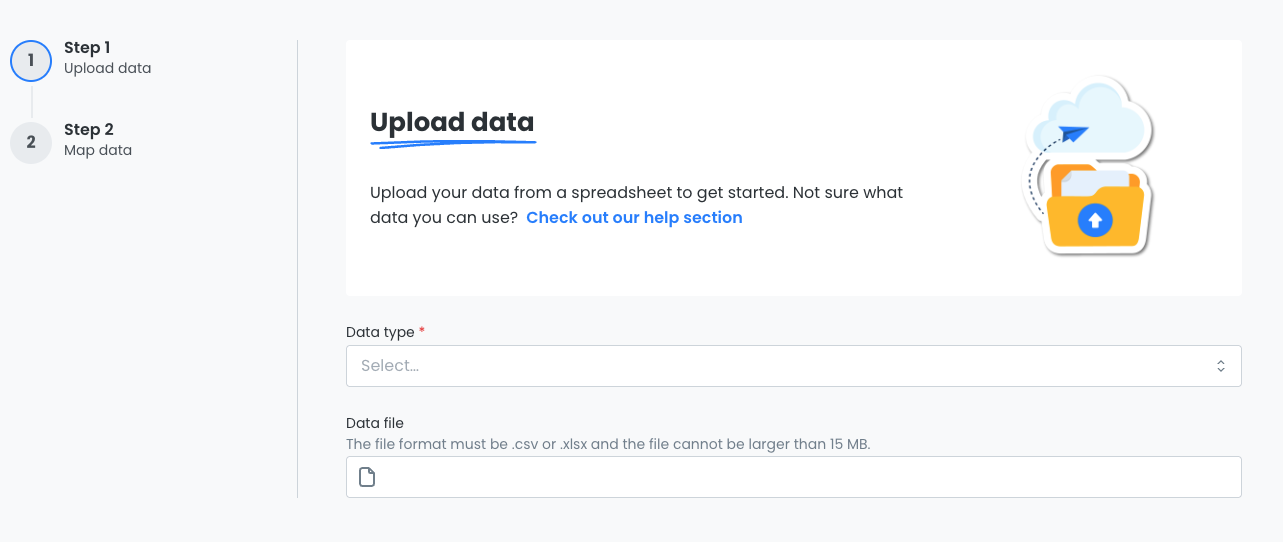Click the "Data type" field label
The width and height of the screenshot is (1283, 542).
[379, 331]
